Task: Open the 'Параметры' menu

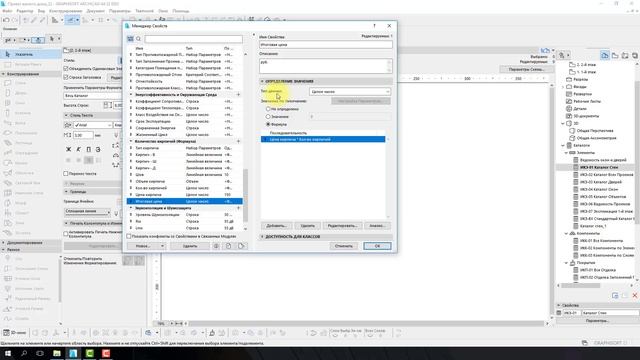Action: pos(120,11)
